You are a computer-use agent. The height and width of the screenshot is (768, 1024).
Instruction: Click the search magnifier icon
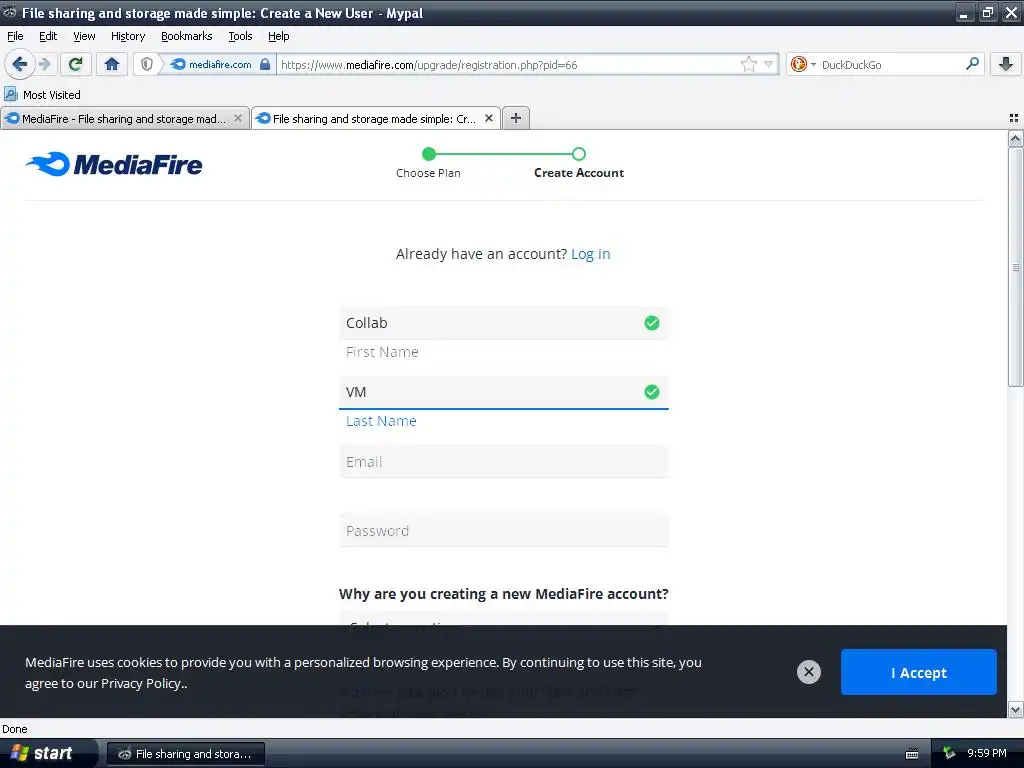tap(972, 63)
